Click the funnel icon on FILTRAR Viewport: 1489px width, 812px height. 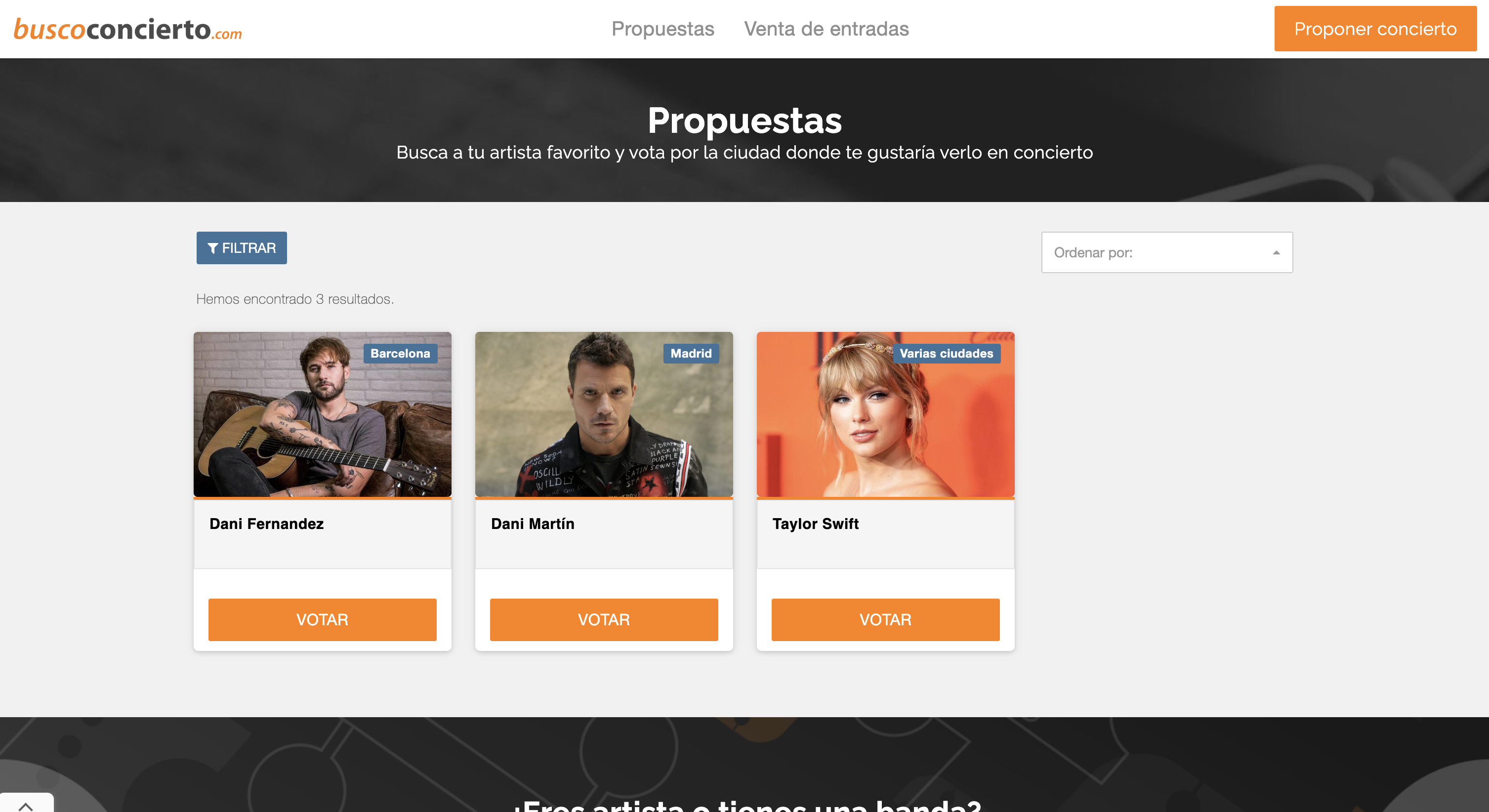click(213, 248)
